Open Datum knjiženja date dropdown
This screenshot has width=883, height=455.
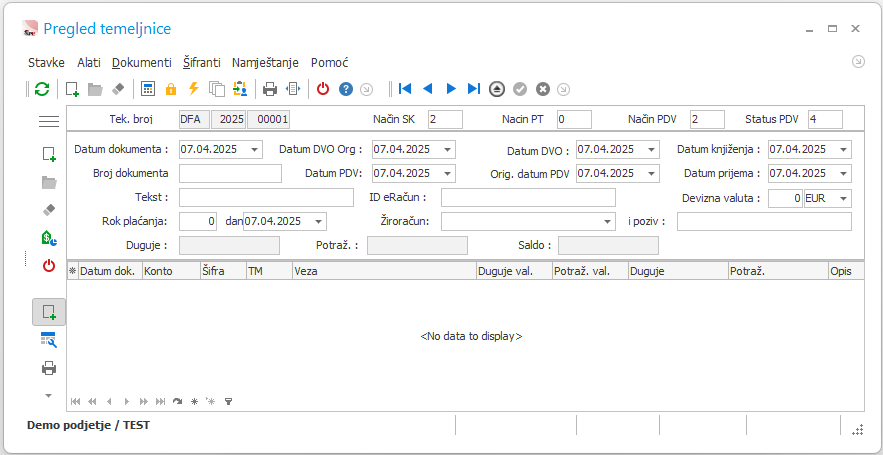pyautogui.click(x=844, y=149)
